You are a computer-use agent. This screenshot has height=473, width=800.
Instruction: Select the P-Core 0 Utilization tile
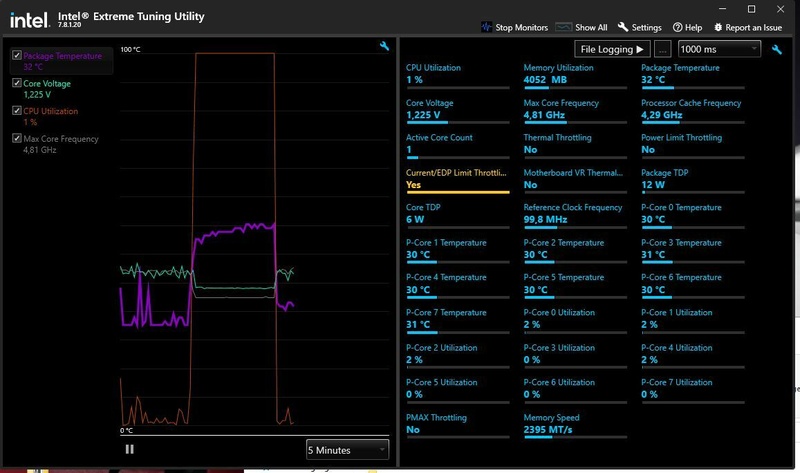click(574, 320)
